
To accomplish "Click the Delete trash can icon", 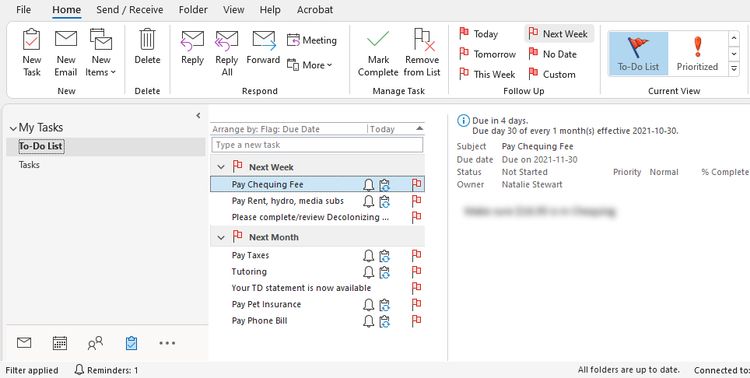I will point(147,39).
